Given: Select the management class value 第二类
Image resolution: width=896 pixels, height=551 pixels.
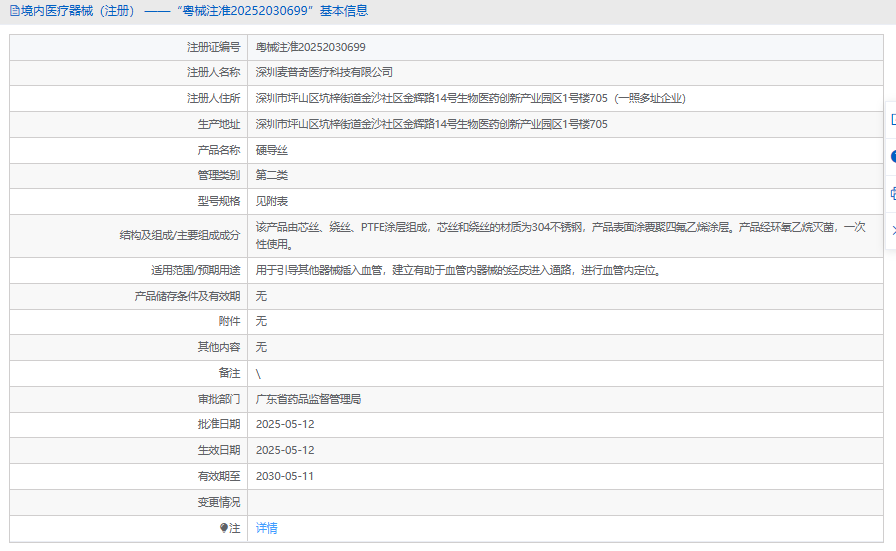Looking at the screenshot, I should (271, 175).
